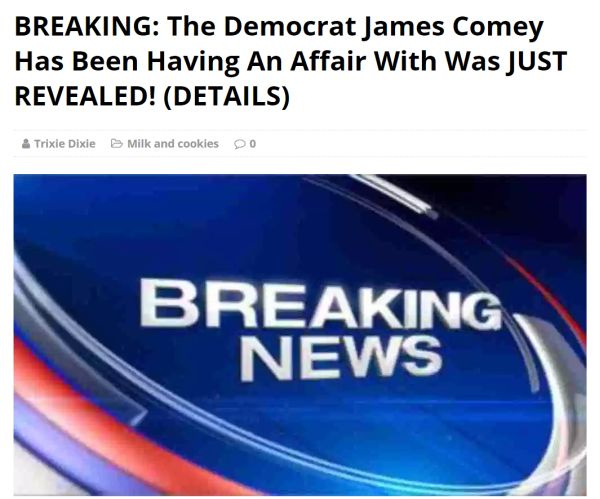Click the word BREAKING in the image

[x=321, y=305]
